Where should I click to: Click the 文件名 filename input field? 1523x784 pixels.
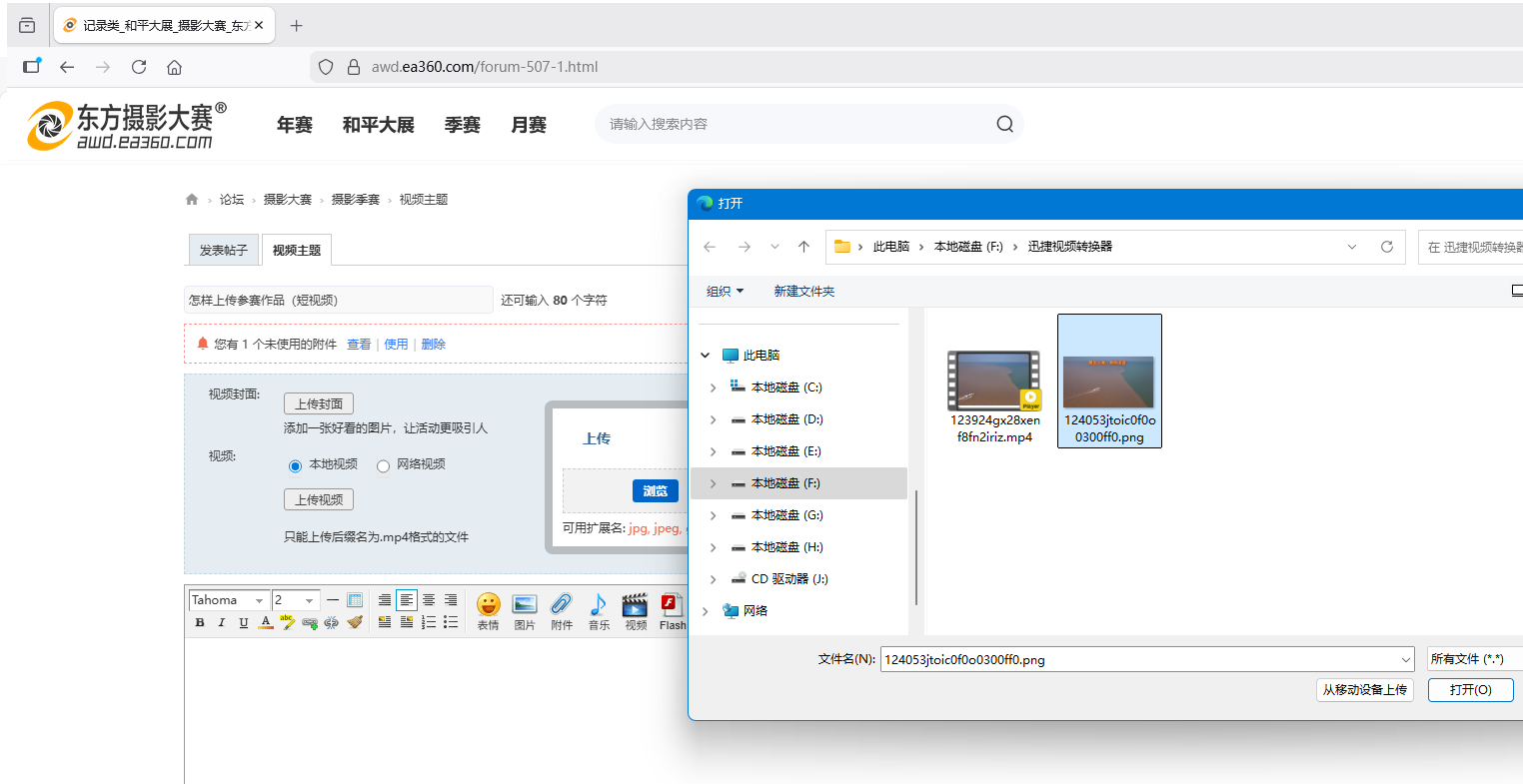tap(1139, 659)
